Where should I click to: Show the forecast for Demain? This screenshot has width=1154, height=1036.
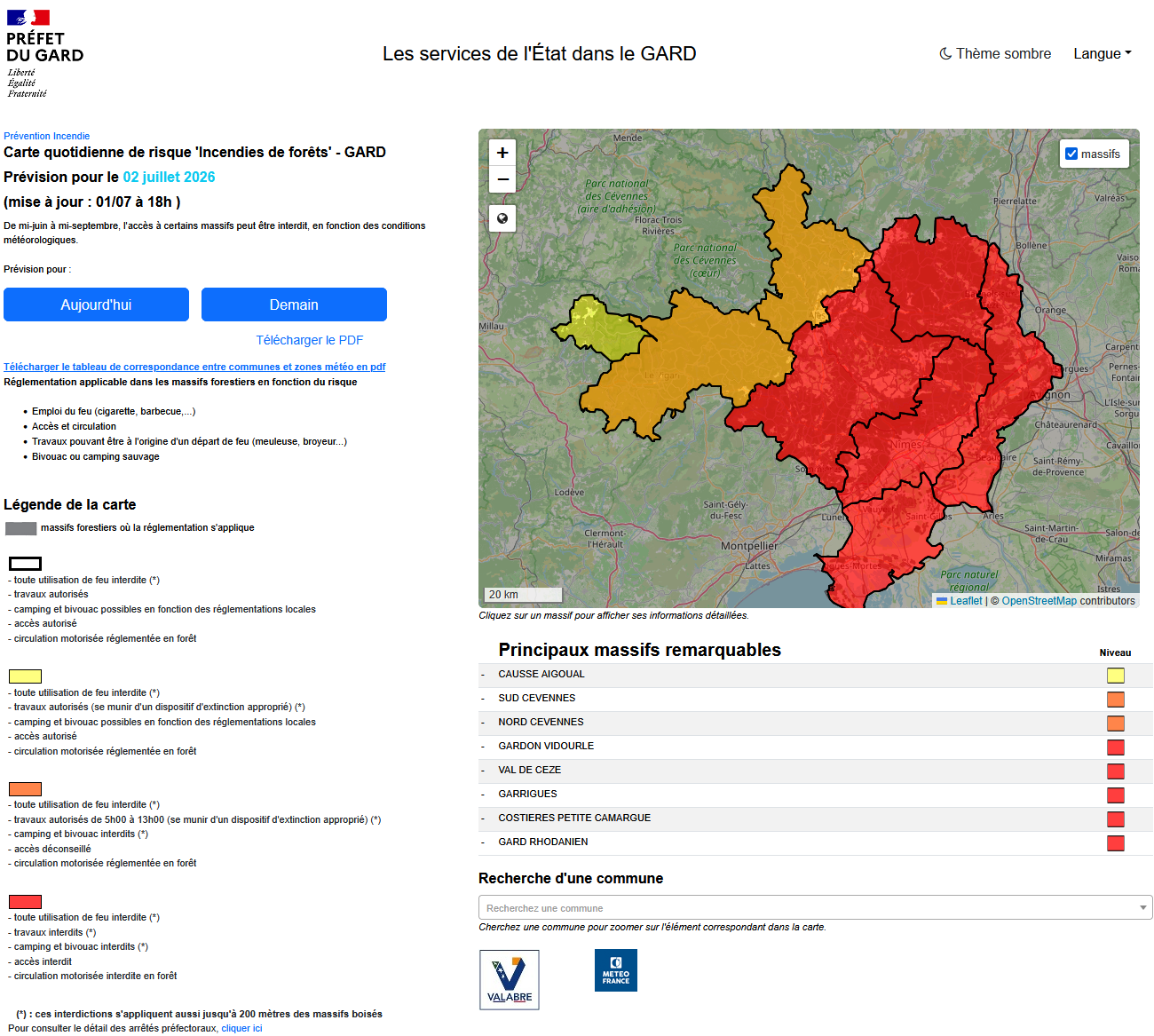(x=294, y=304)
